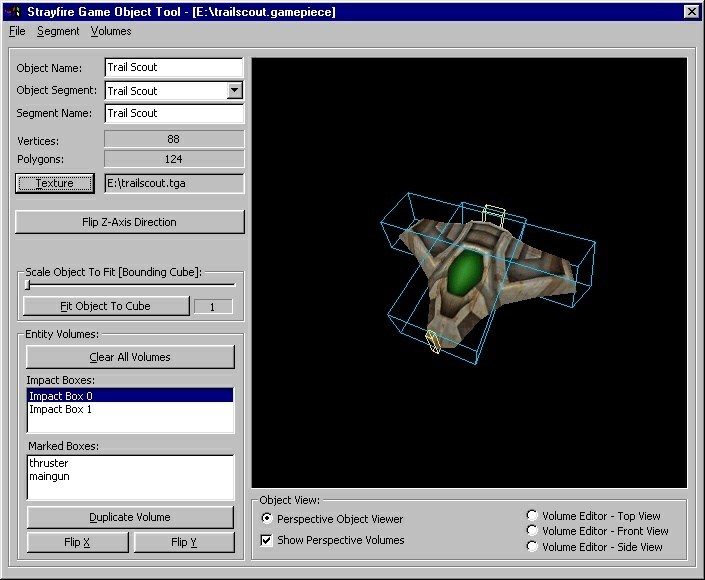Click the cube scale value field showing 1

(213, 307)
